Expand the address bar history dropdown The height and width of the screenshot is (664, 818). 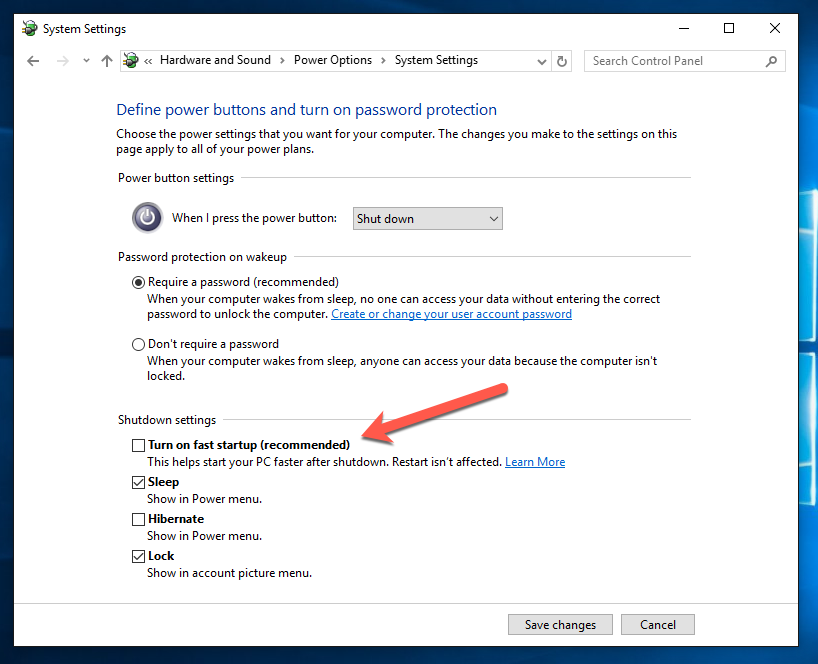(x=542, y=61)
